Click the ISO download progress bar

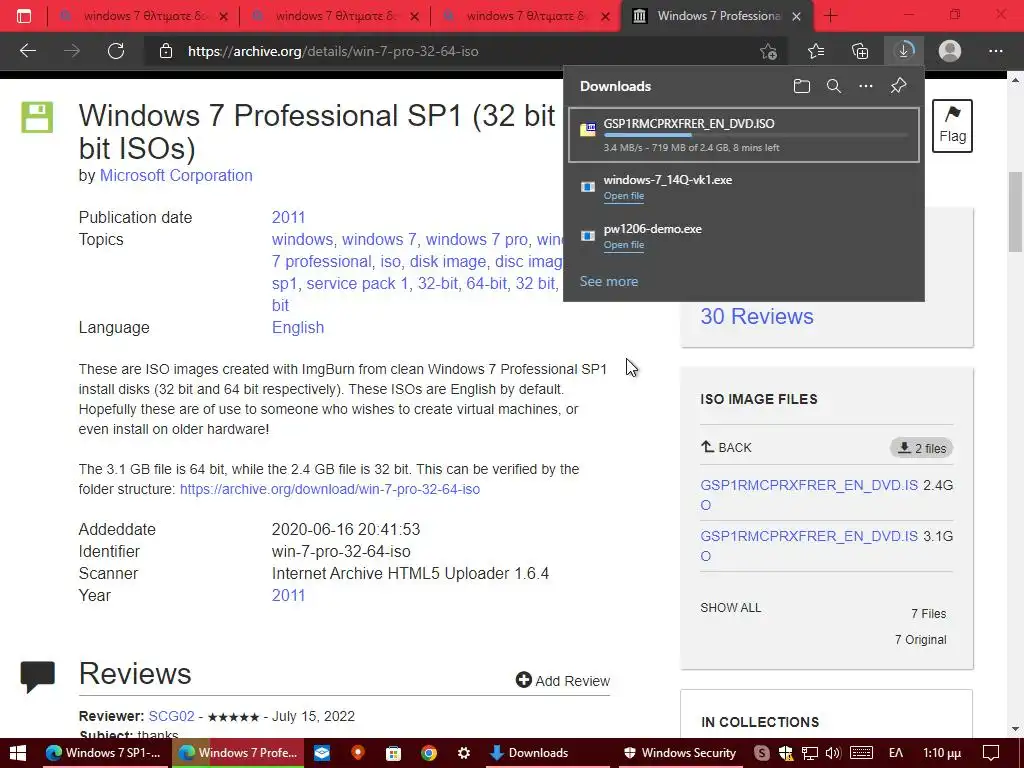click(756, 135)
